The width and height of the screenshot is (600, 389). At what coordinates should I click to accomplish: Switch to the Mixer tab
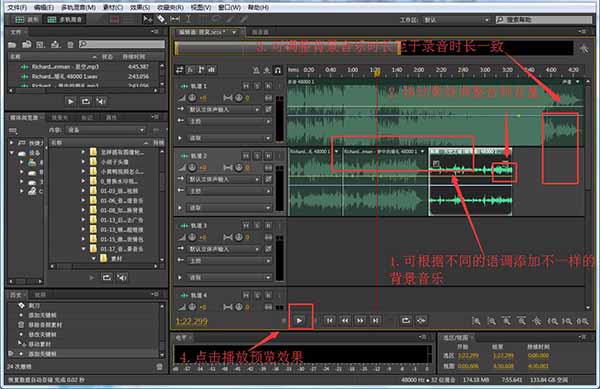click(260, 32)
